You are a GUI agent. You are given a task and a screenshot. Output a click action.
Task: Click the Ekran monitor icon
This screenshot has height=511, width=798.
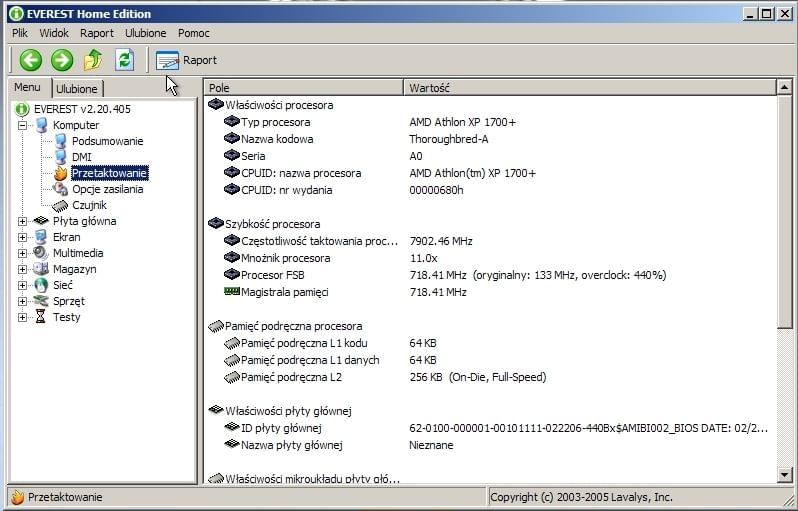click(41, 237)
